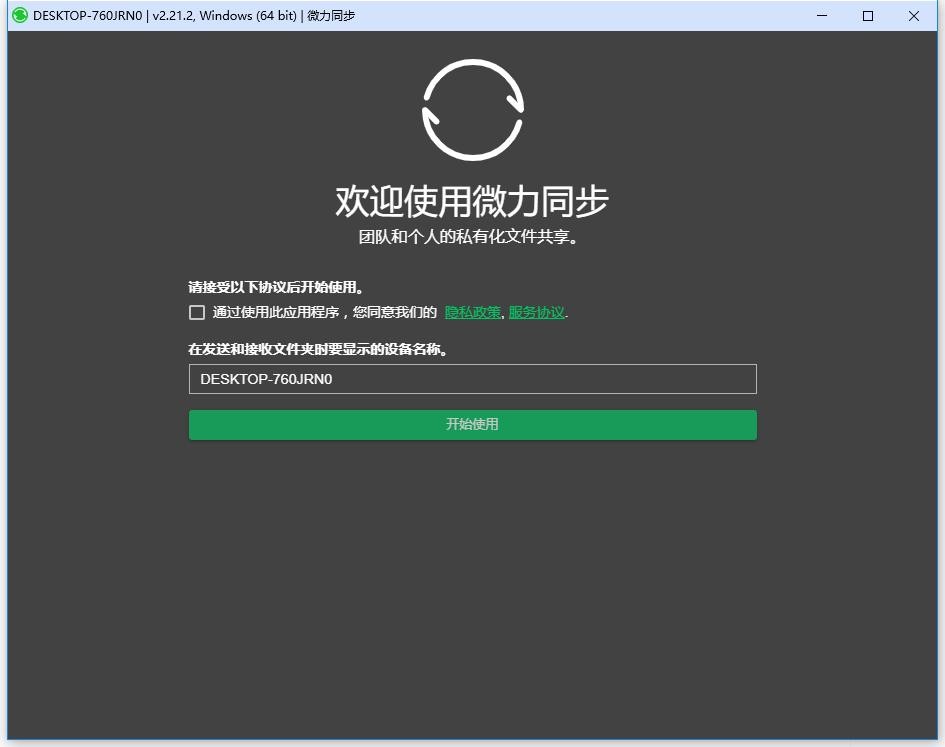Click the 欢迎使用微力同步 heading
Viewport: 945px width, 747px height.
coord(472,201)
